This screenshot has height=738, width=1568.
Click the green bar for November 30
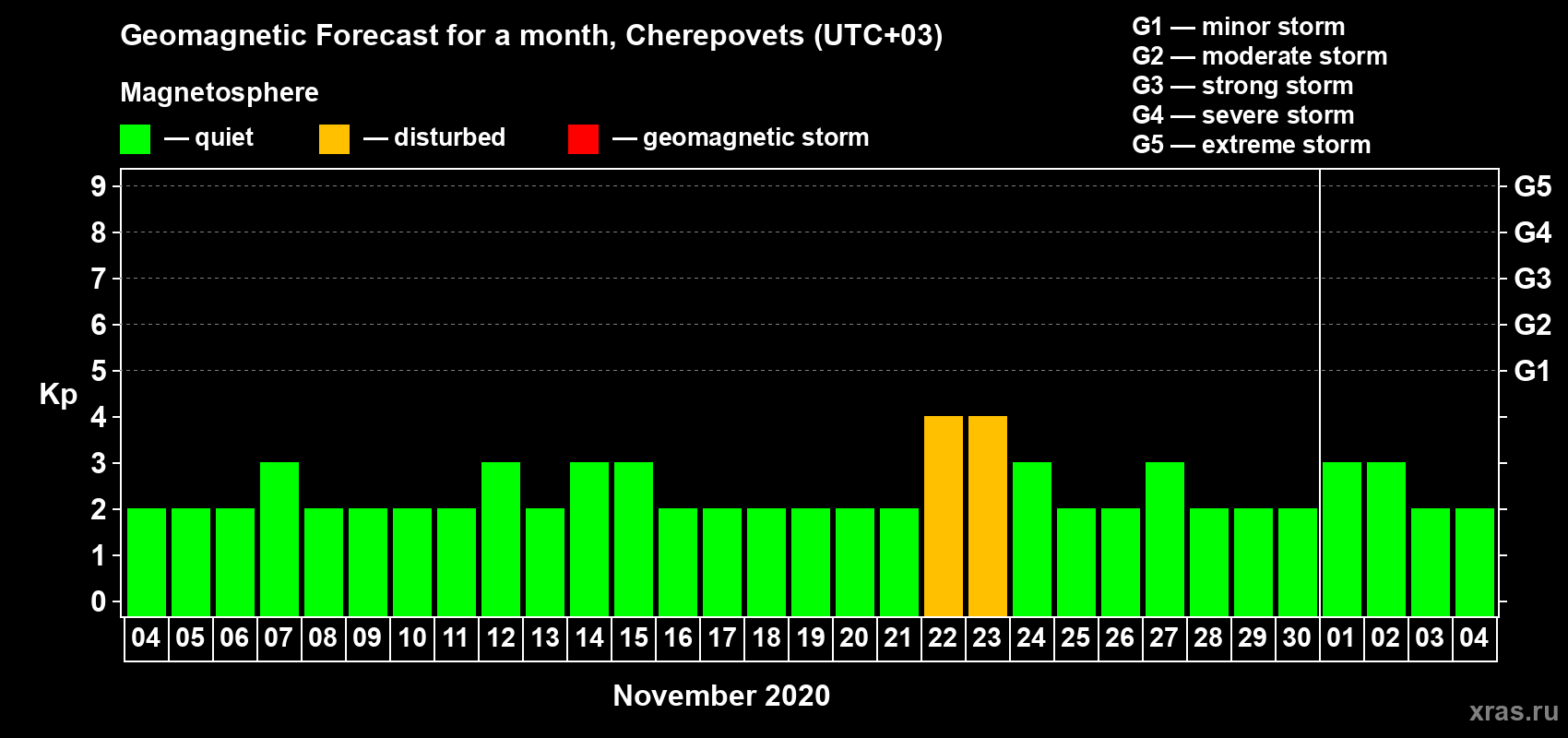1298,562
